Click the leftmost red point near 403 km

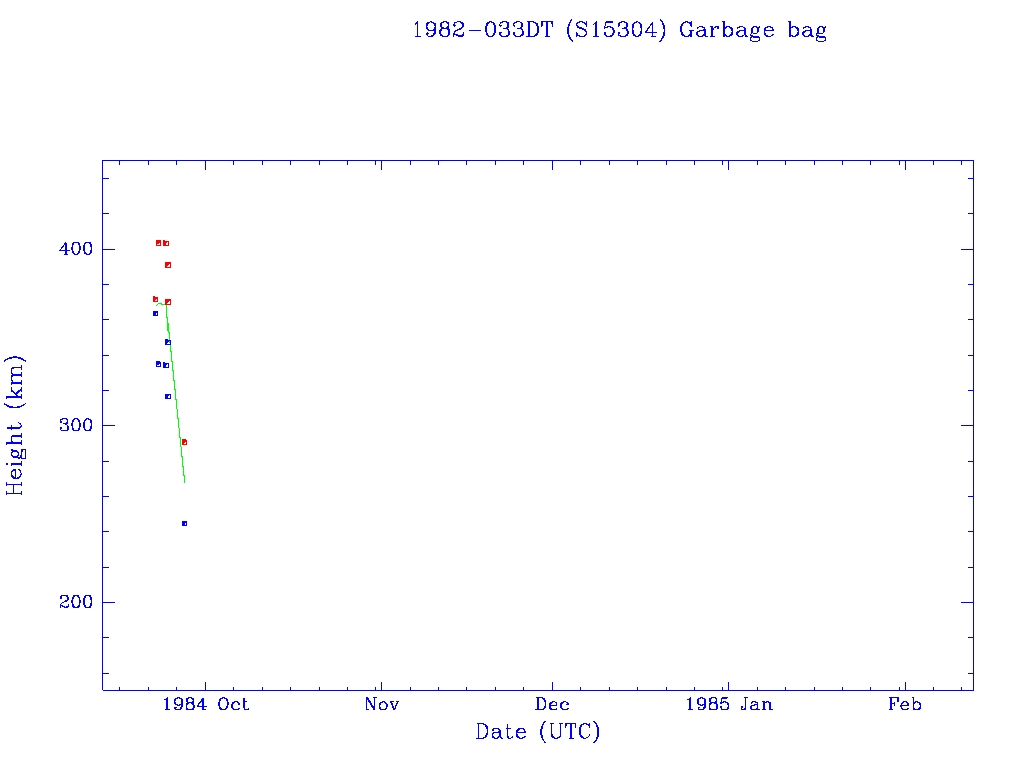(158, 243)
